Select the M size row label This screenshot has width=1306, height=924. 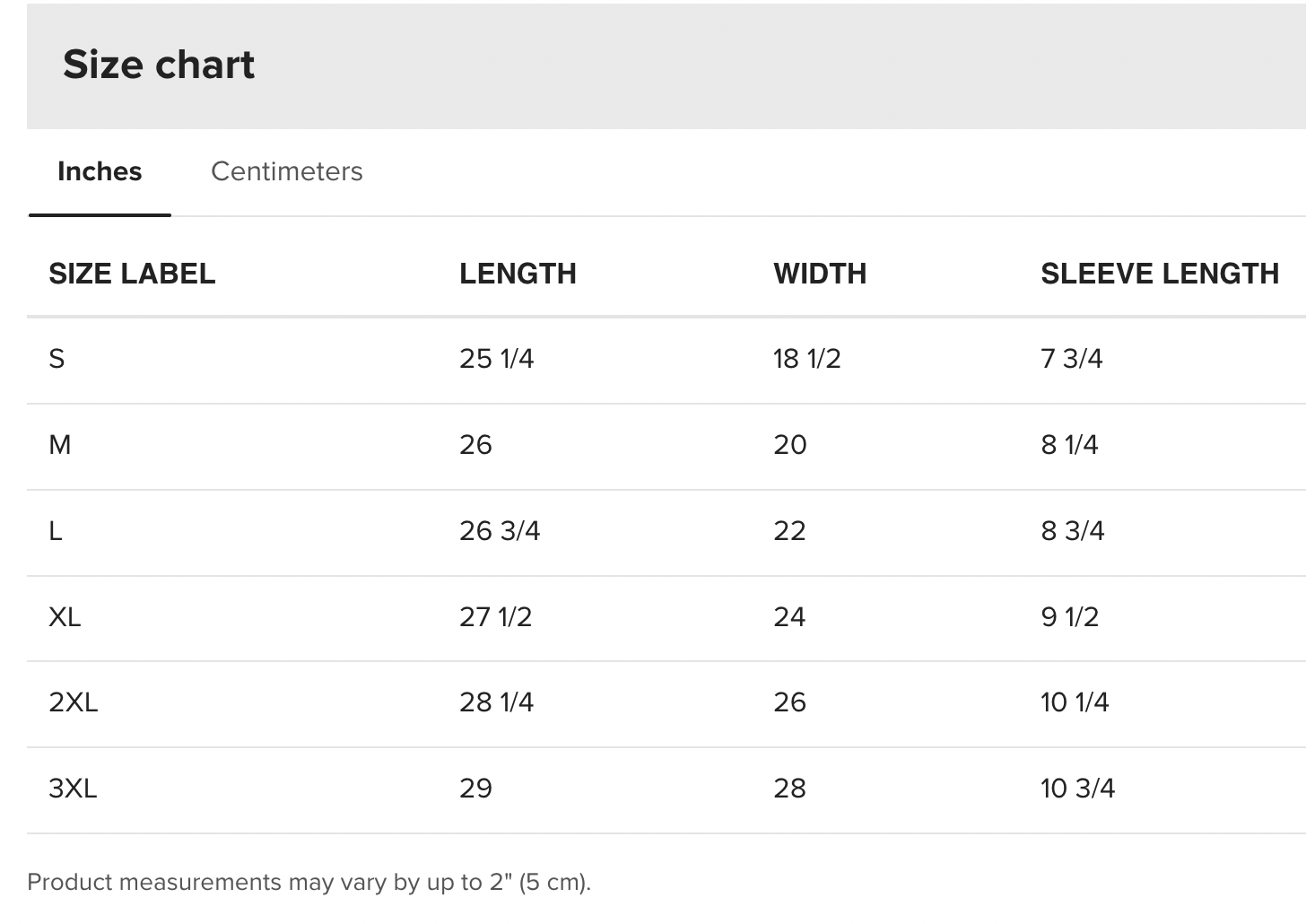[x=59, y=445]
